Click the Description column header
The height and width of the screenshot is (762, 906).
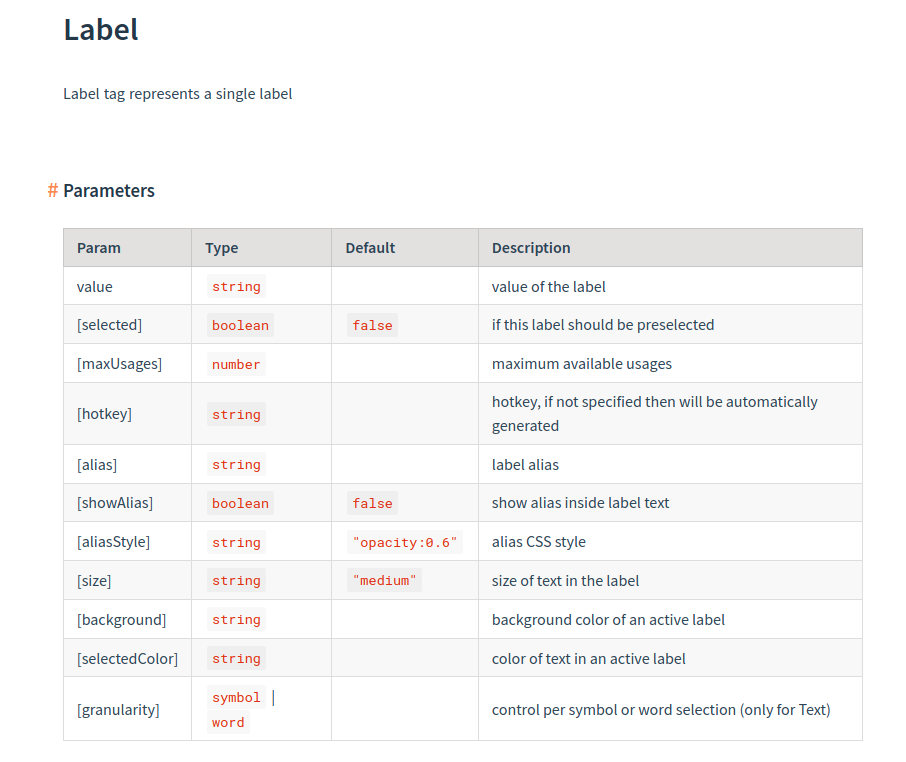(531, 247)
